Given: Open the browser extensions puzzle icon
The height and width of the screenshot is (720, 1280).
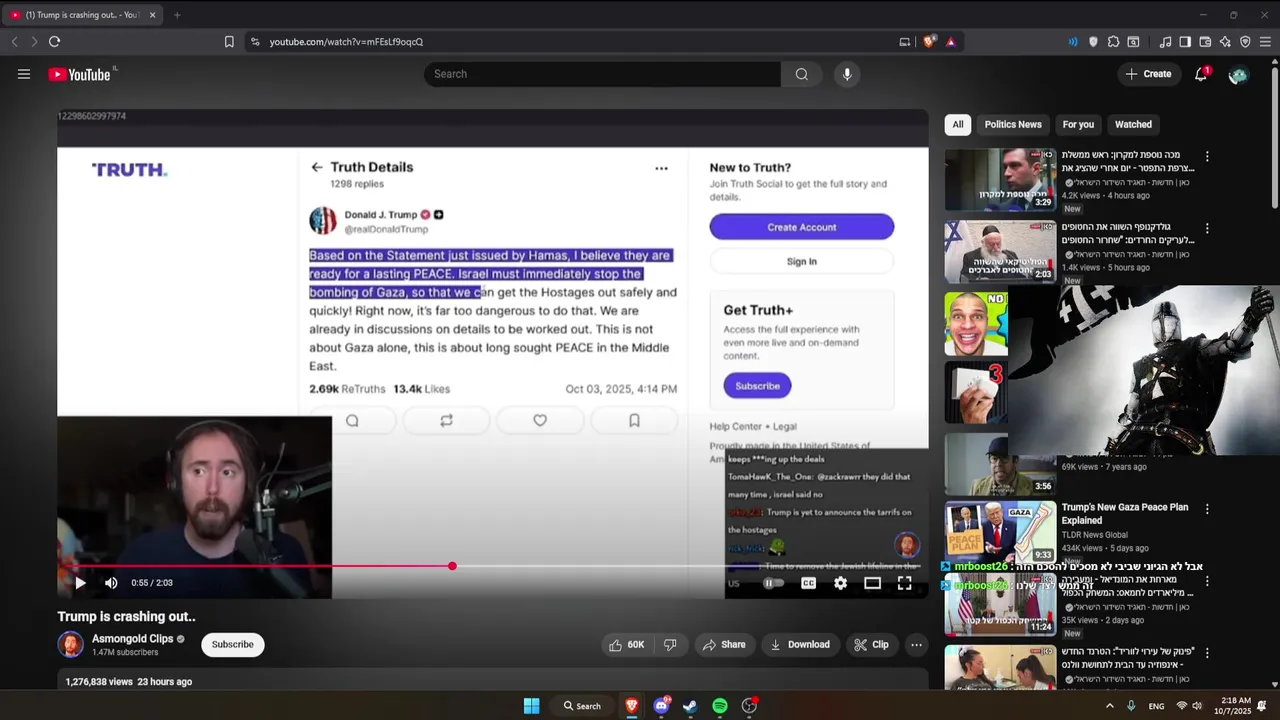Looking at the screenshot, I should tap(1113, 42).
